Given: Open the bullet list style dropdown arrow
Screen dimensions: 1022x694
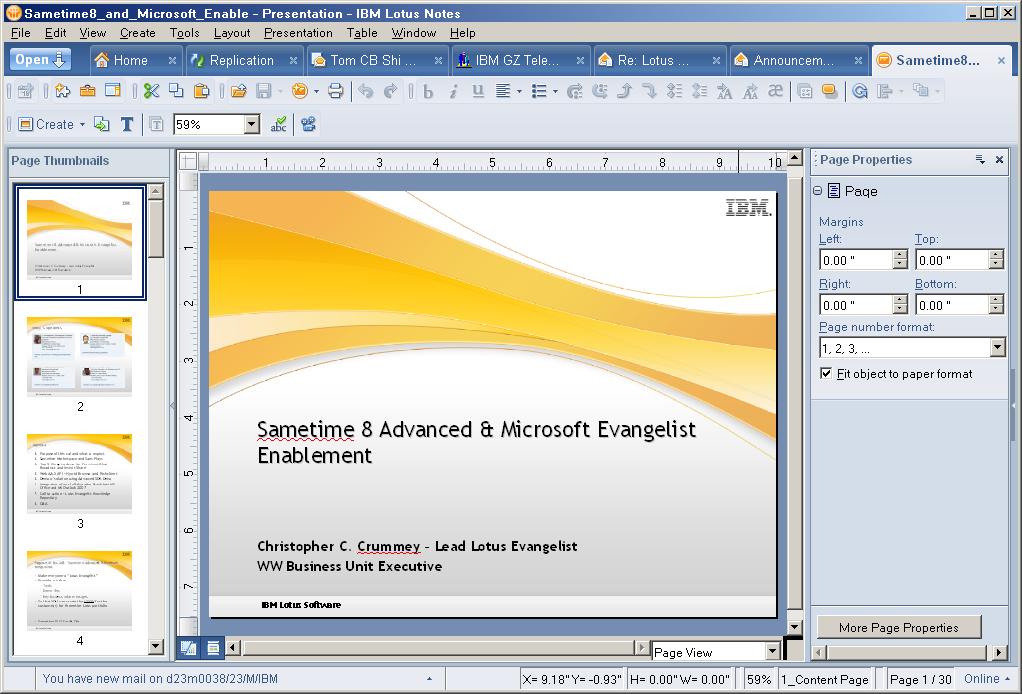Looking at the screenshot, I should click(x=555, y=91).
